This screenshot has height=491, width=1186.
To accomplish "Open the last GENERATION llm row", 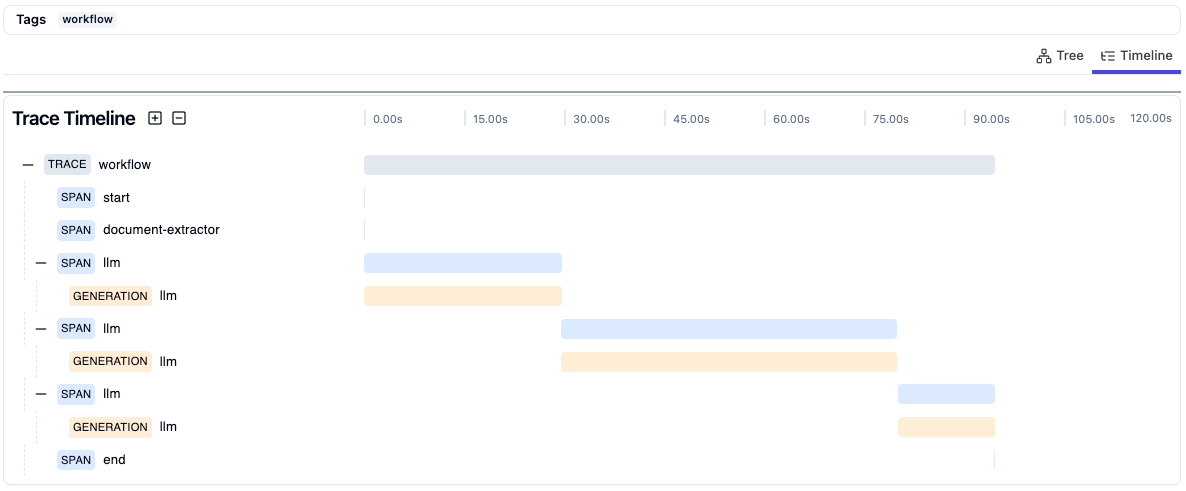I will click(168, 427).
